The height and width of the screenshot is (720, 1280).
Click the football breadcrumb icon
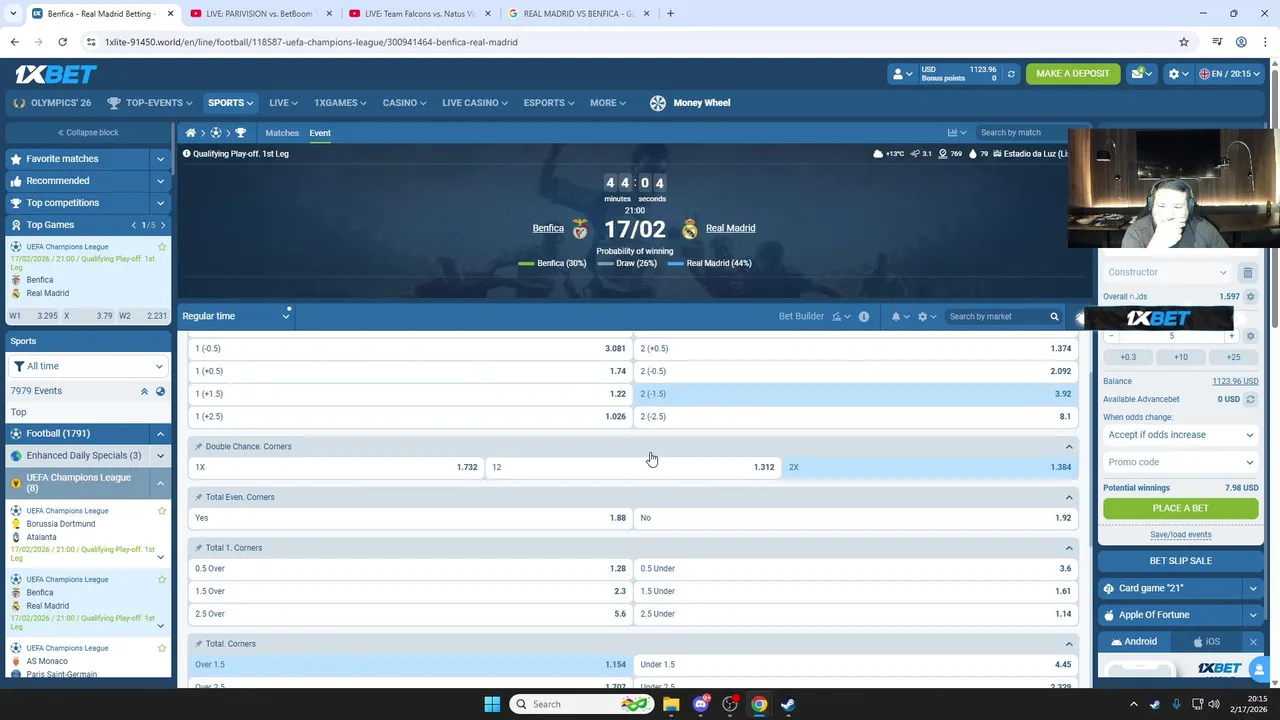(215, 133)
